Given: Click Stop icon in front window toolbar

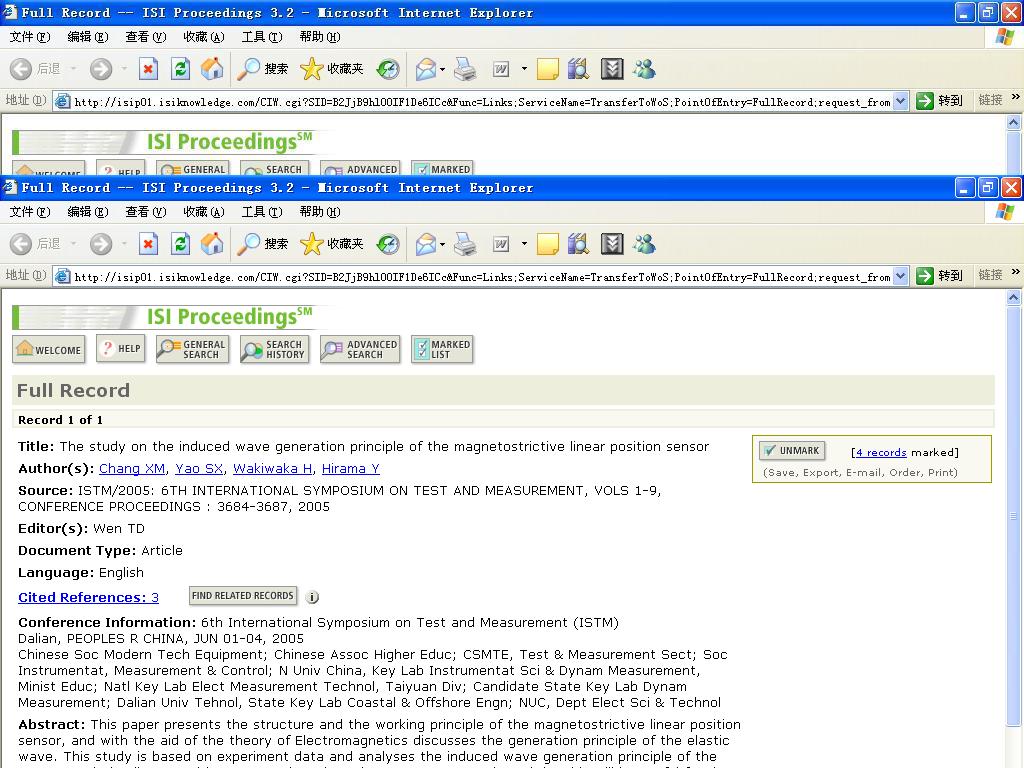Looking at the screenshot, I should (148, 244).
